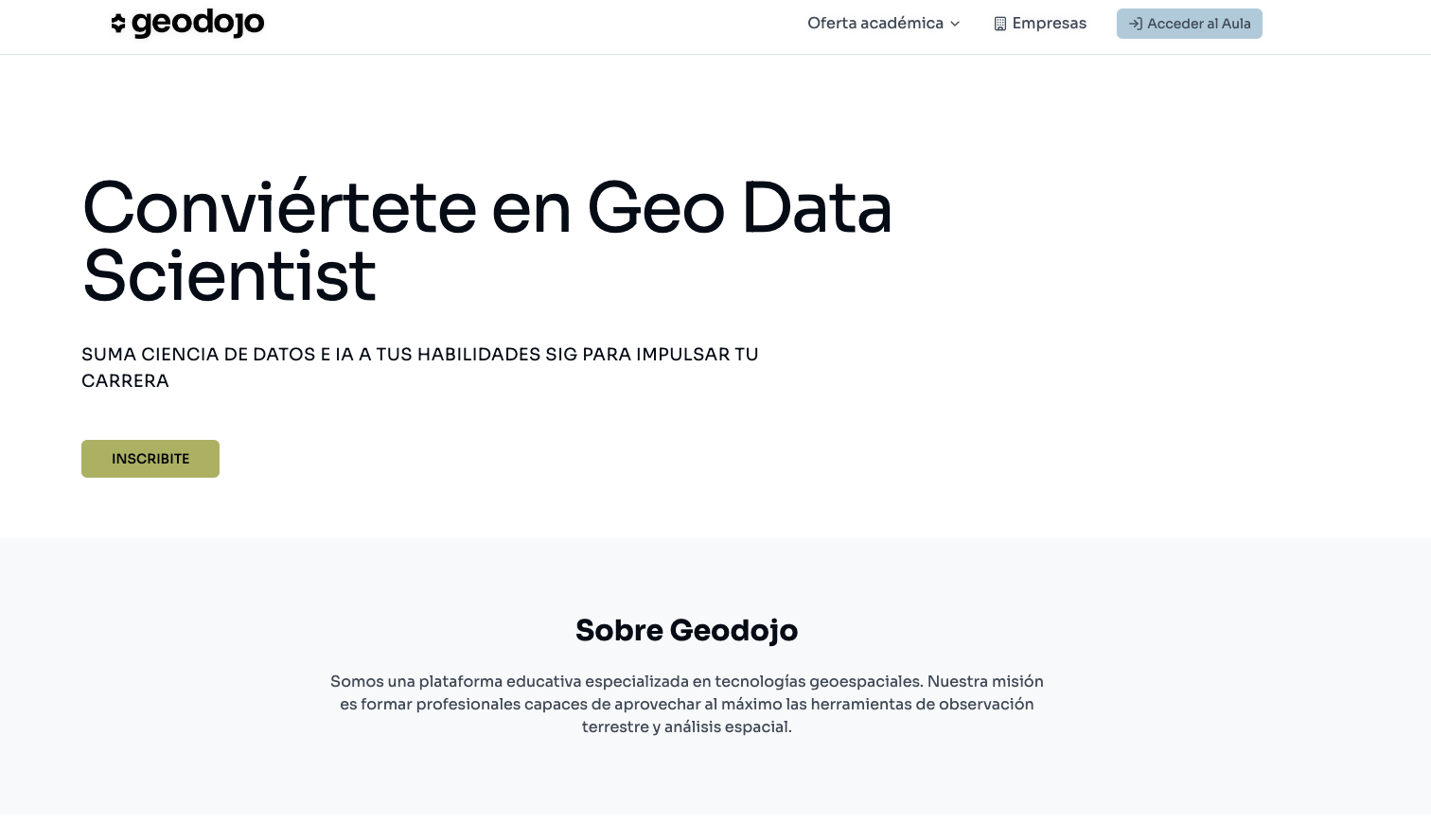The height and width of the screenshot is (840, 1431).
Task: Expand the chevron beside Oferta académica
Action: pos(955,24)
